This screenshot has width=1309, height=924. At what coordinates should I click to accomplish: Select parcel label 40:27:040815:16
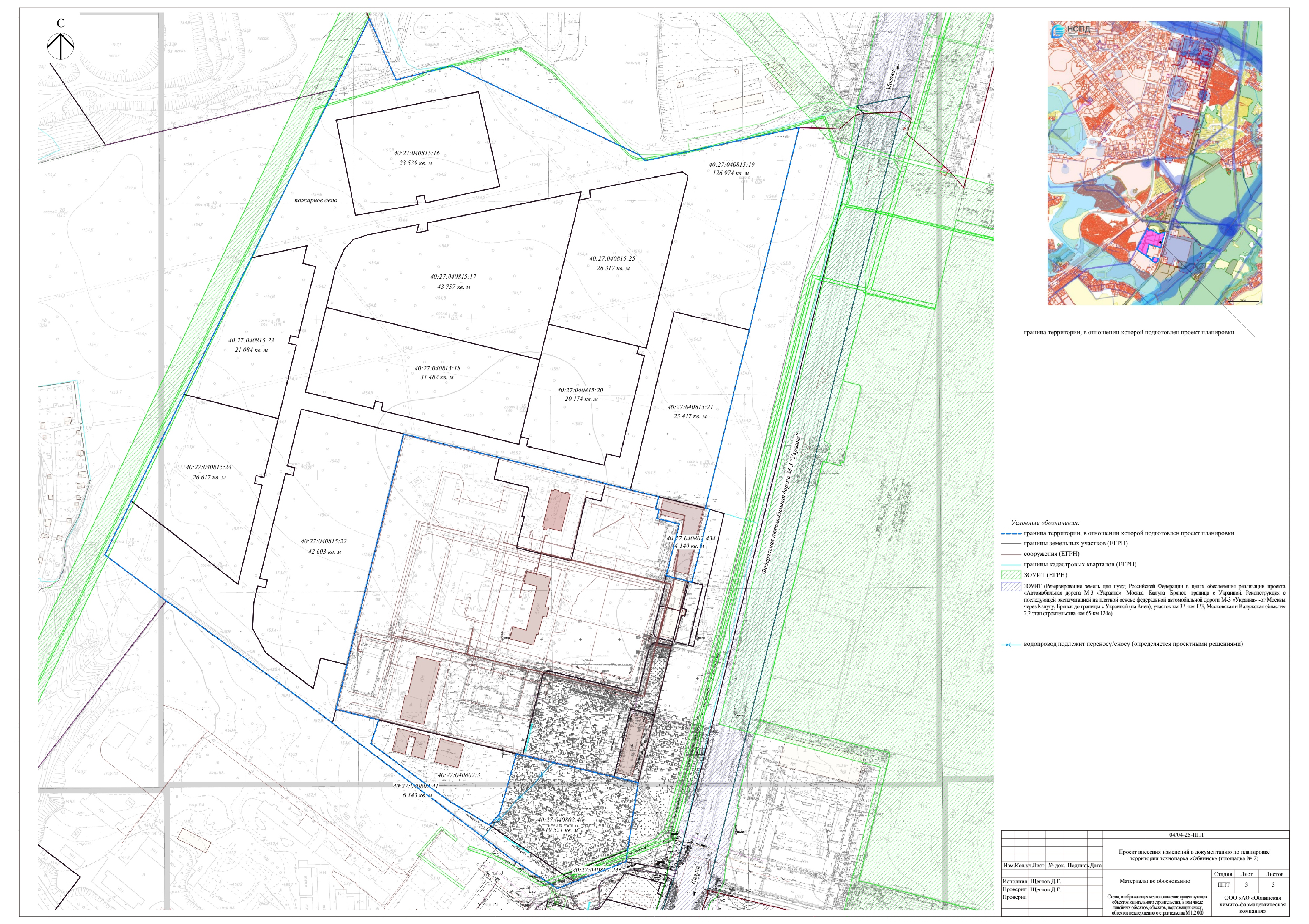416,153
